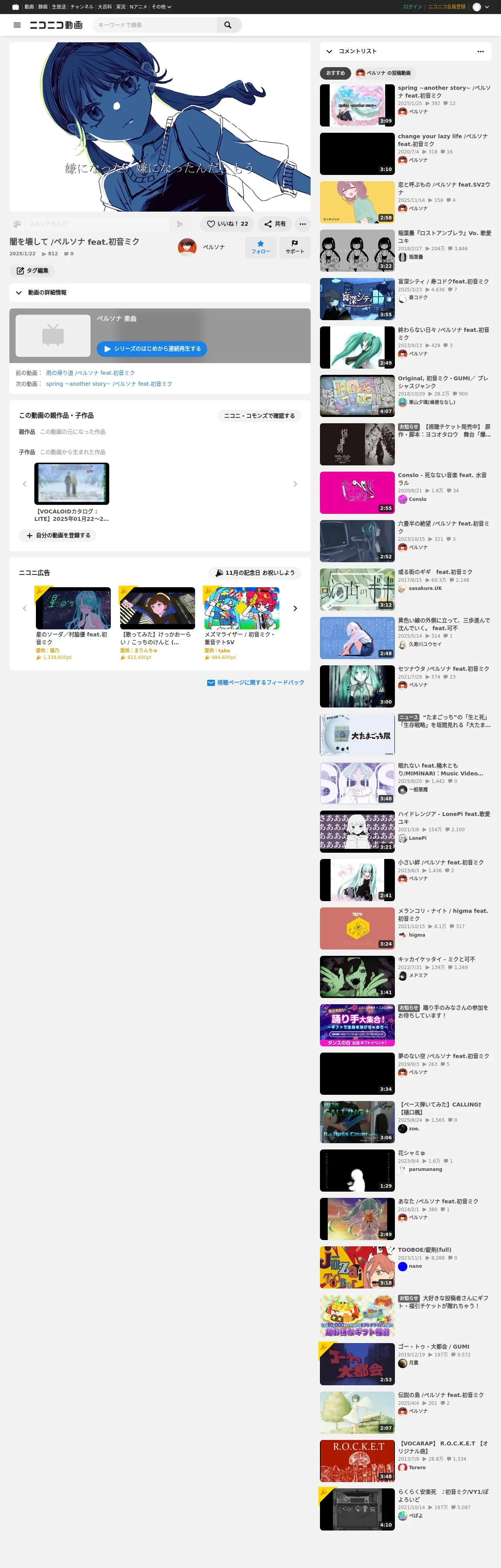Open Conslo - 死なない音楽 video thumbnail
The width and height of the screenshot is (501, 1568).
click(357, 492)
